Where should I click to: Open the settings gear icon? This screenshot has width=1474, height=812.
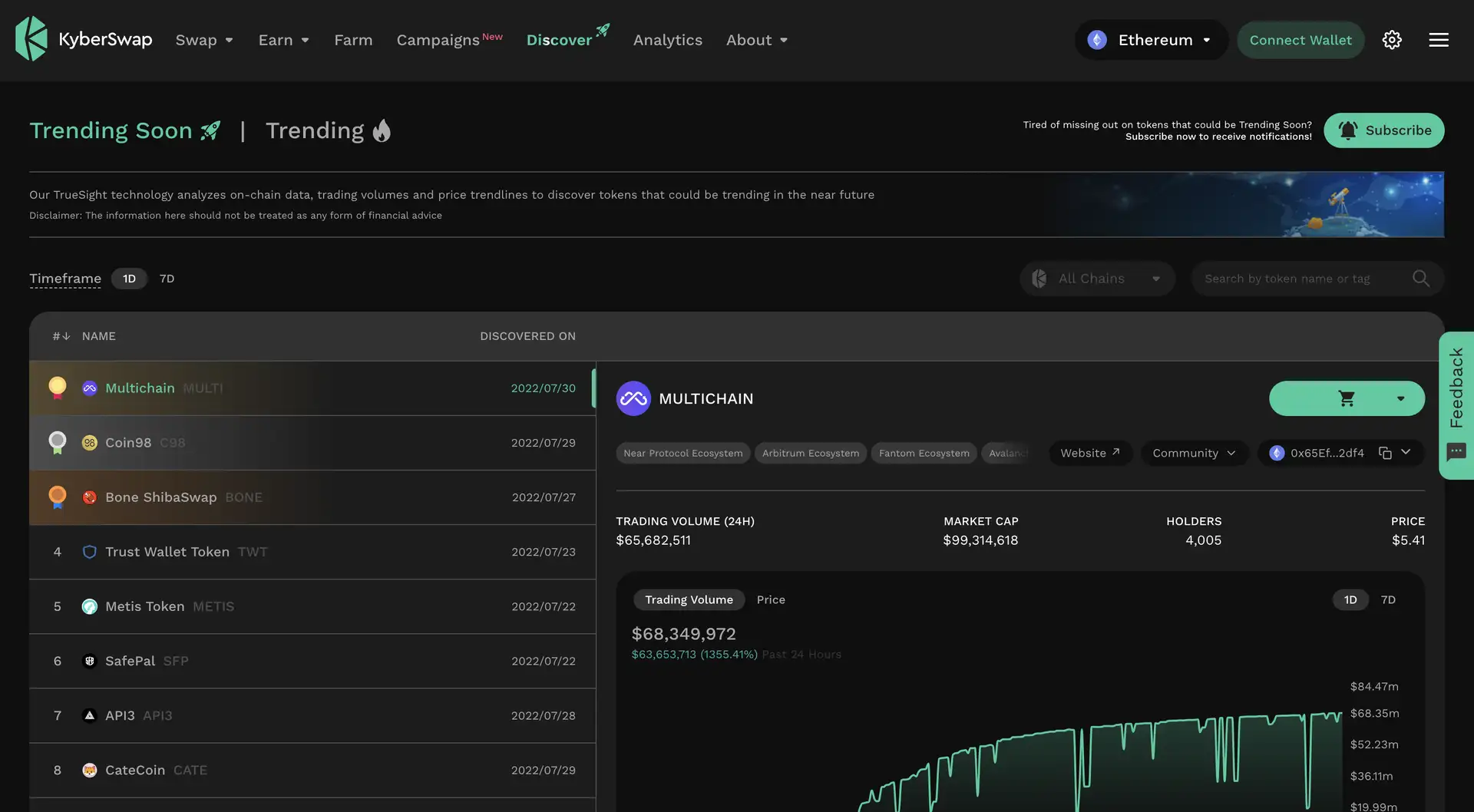pyautogui.click(x=1392, y=40)
